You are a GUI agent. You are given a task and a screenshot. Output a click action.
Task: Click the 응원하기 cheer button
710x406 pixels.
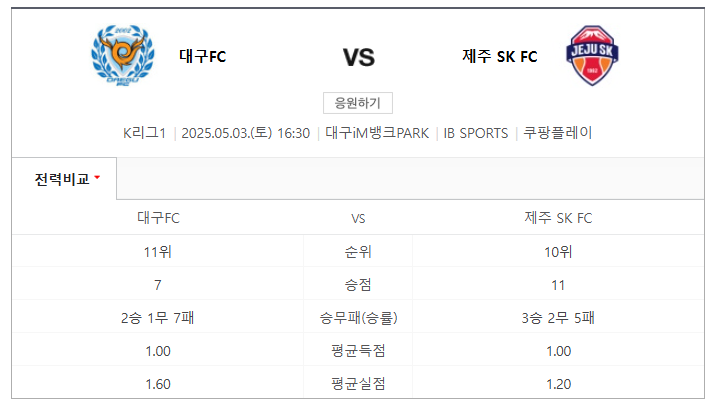pos(358,103)
